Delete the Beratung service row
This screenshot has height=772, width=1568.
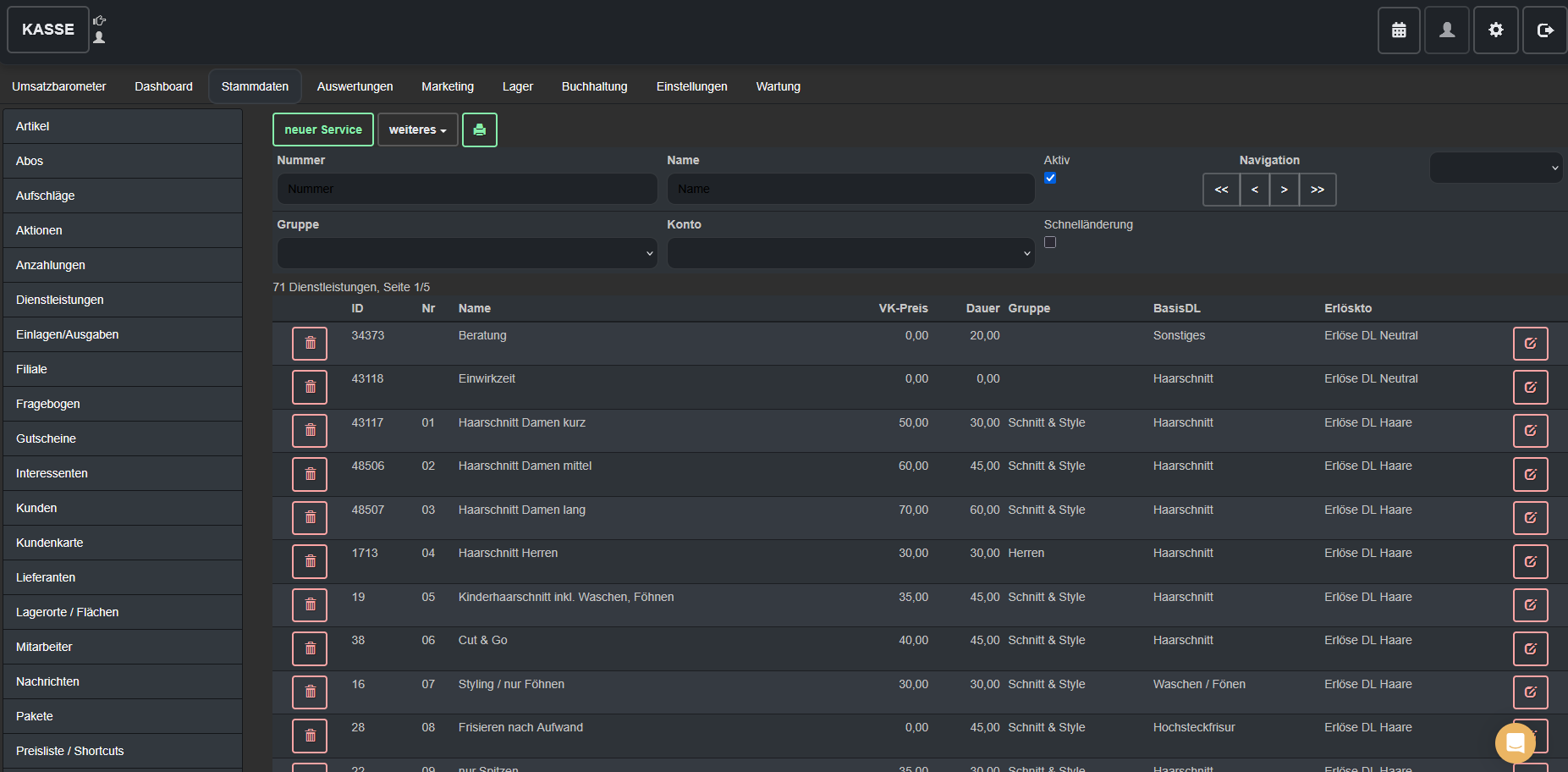[310, 344]
